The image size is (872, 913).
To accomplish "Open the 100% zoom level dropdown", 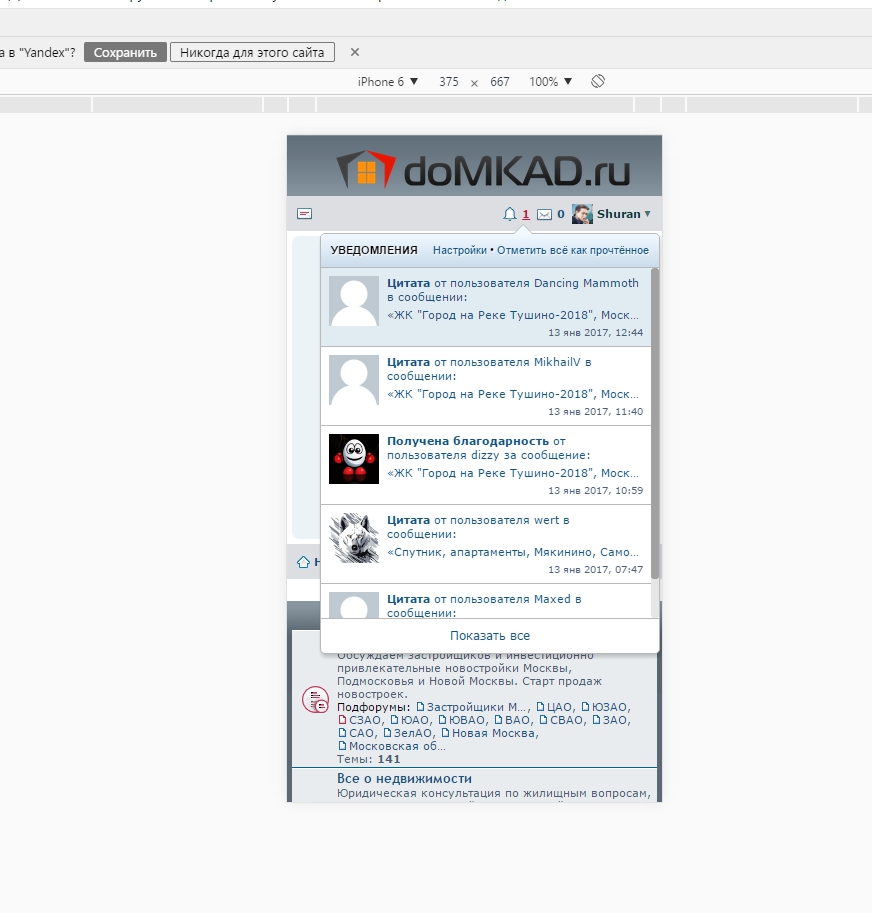I will (x=550, y=82).
